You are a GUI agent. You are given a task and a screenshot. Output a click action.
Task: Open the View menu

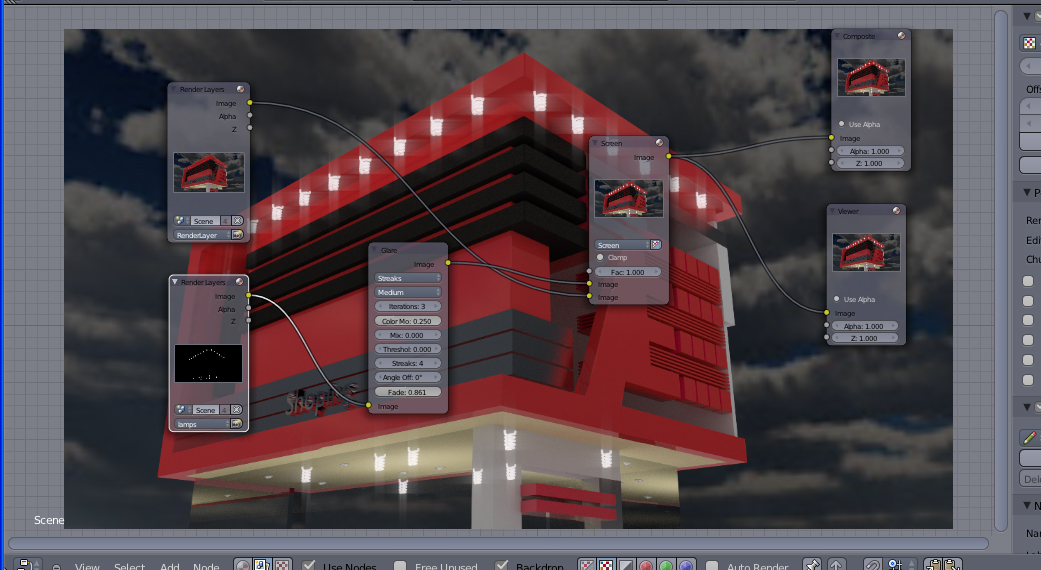point(87,566)
